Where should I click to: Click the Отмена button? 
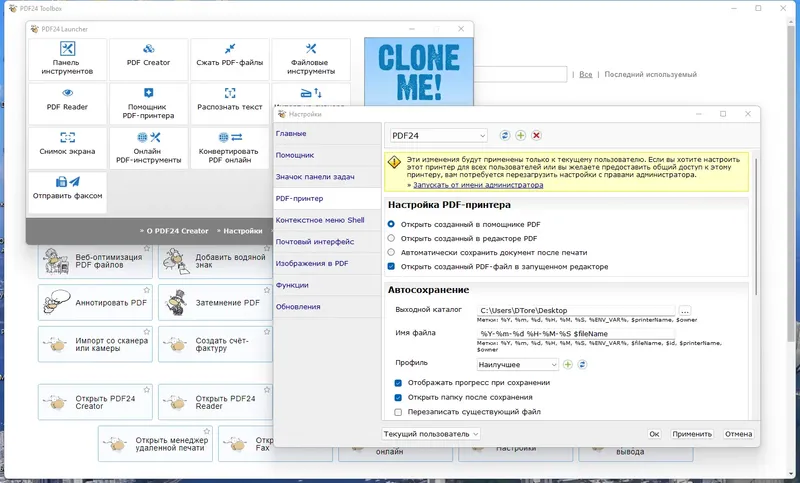pyautogui.click(x=738, y=434)
